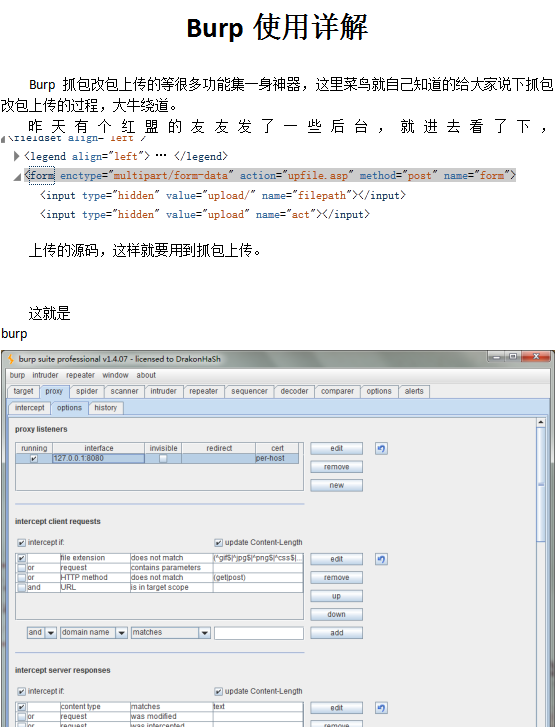Move the rule down with down button
560x727 pixels.
click(x=337, y=614)
